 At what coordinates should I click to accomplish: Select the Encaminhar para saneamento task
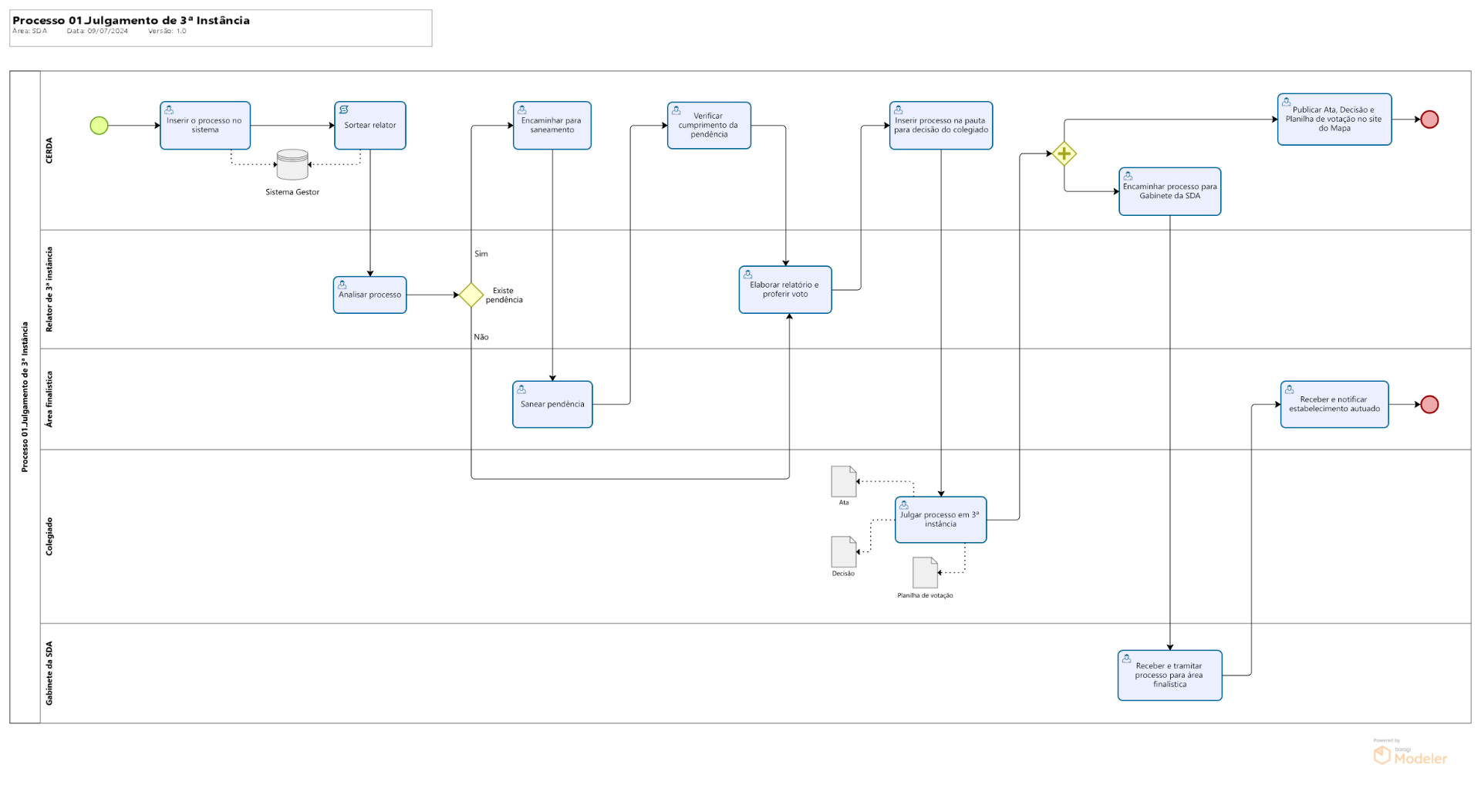point(552,126)
